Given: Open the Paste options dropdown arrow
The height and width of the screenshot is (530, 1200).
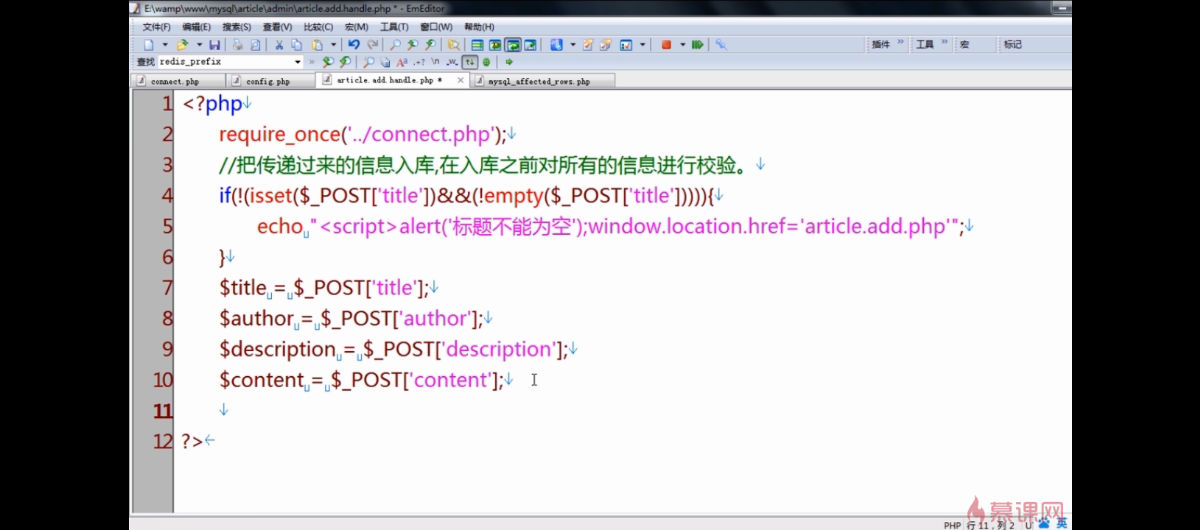Looking at the screenshot, I should pos(333,45).
